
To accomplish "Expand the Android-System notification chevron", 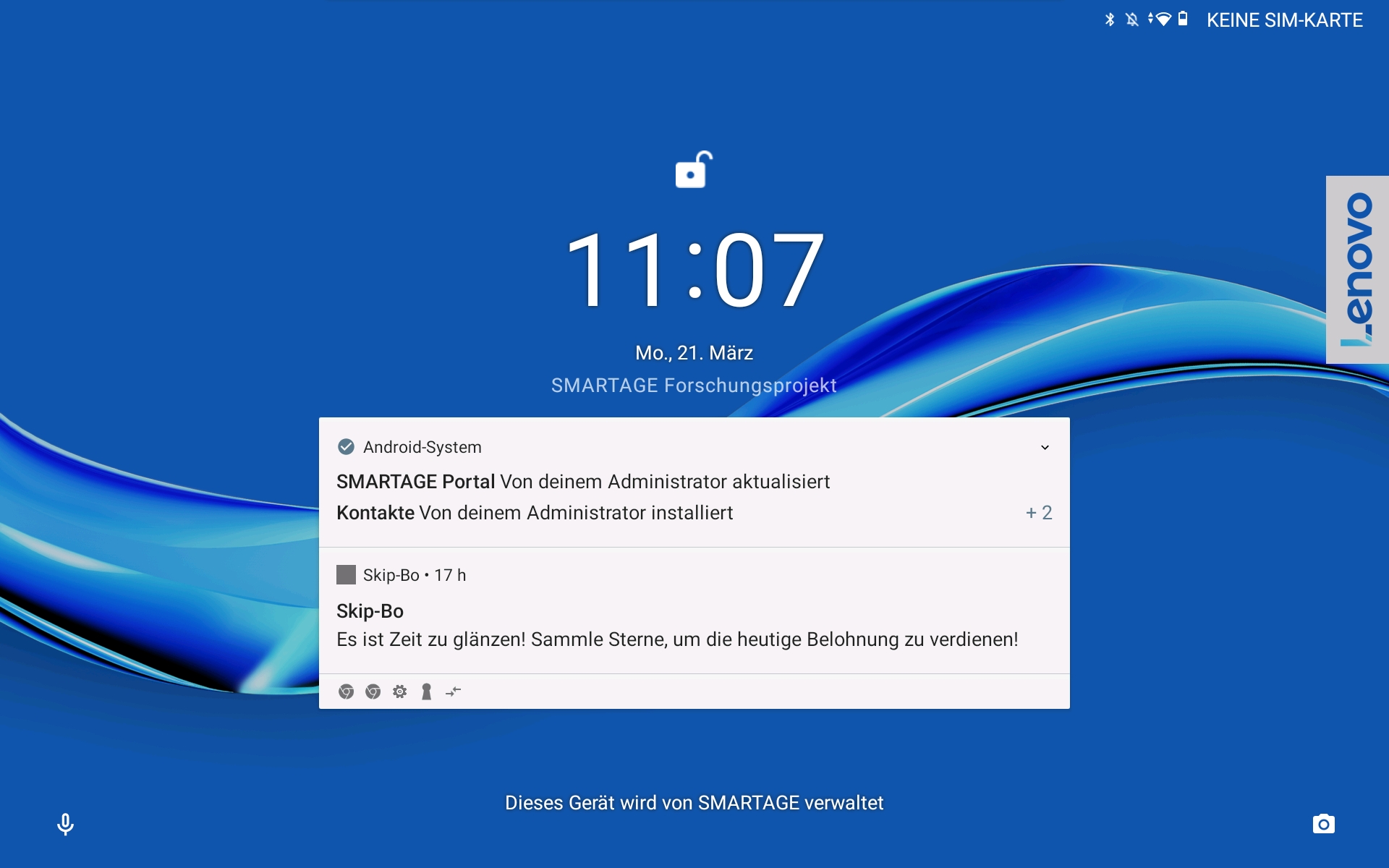I will (1045, 448).
